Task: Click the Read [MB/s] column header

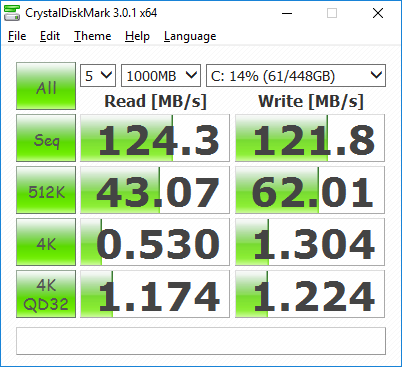Action: [155, 101]
